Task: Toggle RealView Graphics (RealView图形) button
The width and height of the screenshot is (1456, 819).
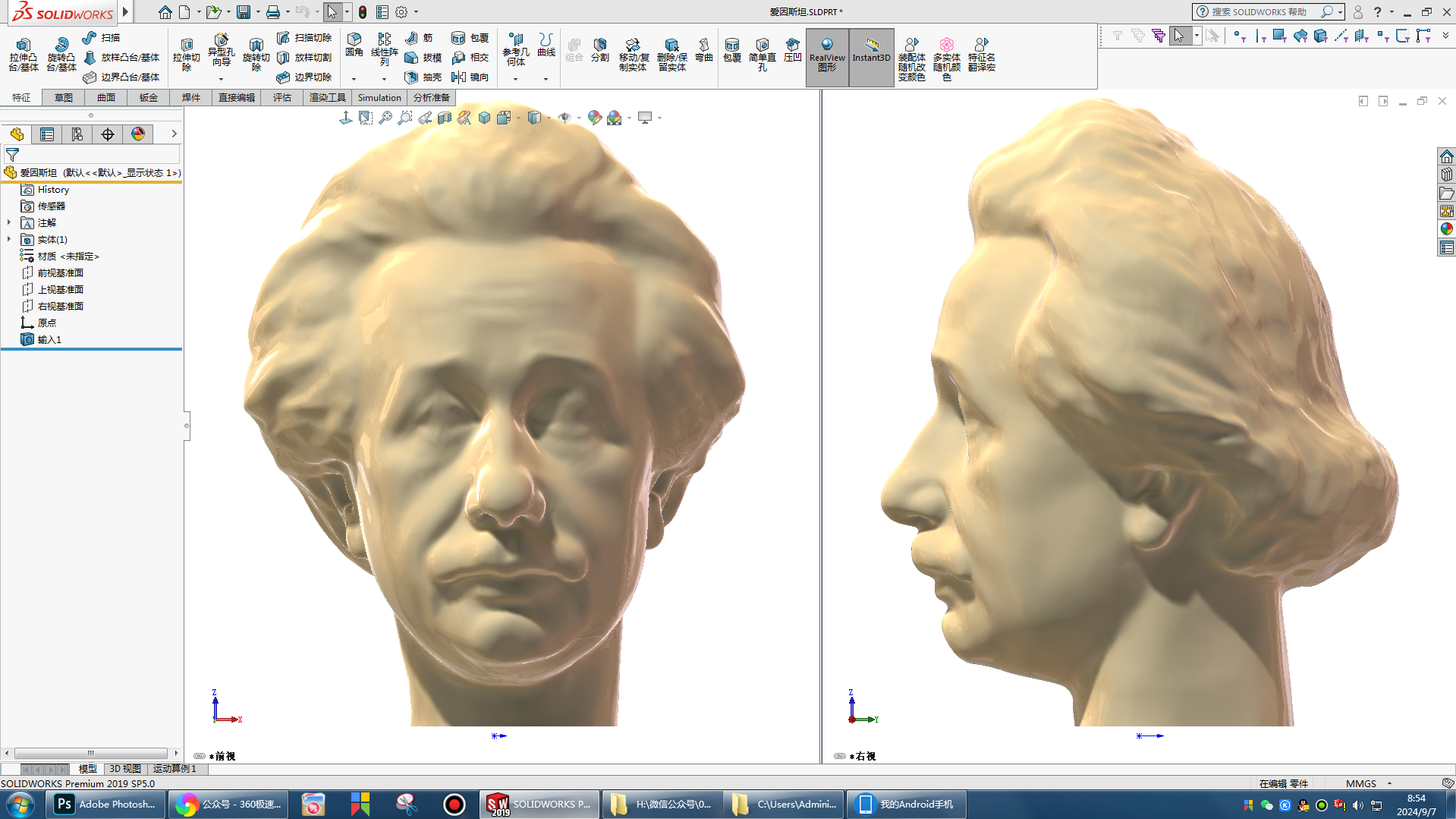Action: [827, 57]
